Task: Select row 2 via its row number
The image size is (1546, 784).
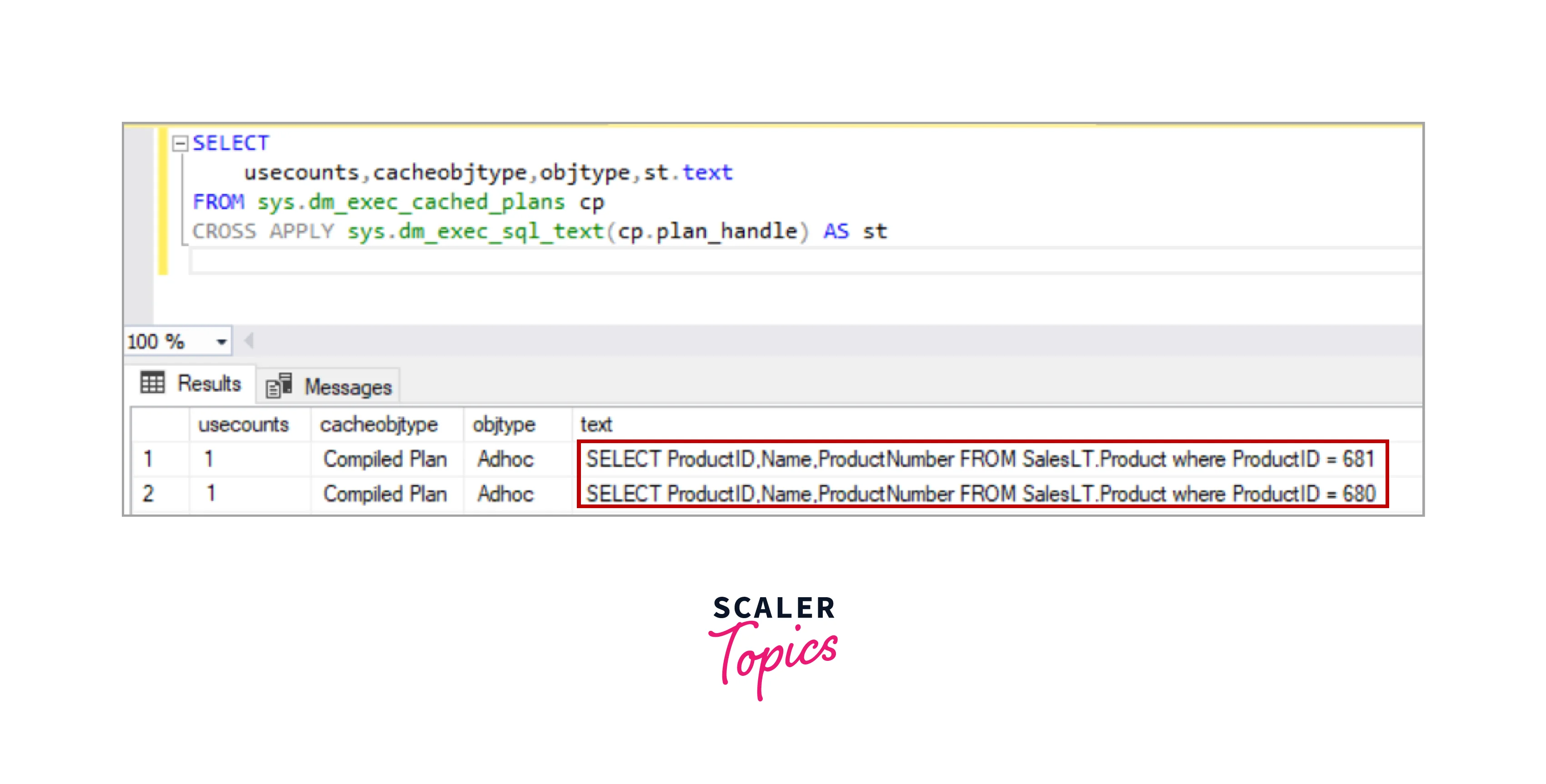Action: coord(148,494)
